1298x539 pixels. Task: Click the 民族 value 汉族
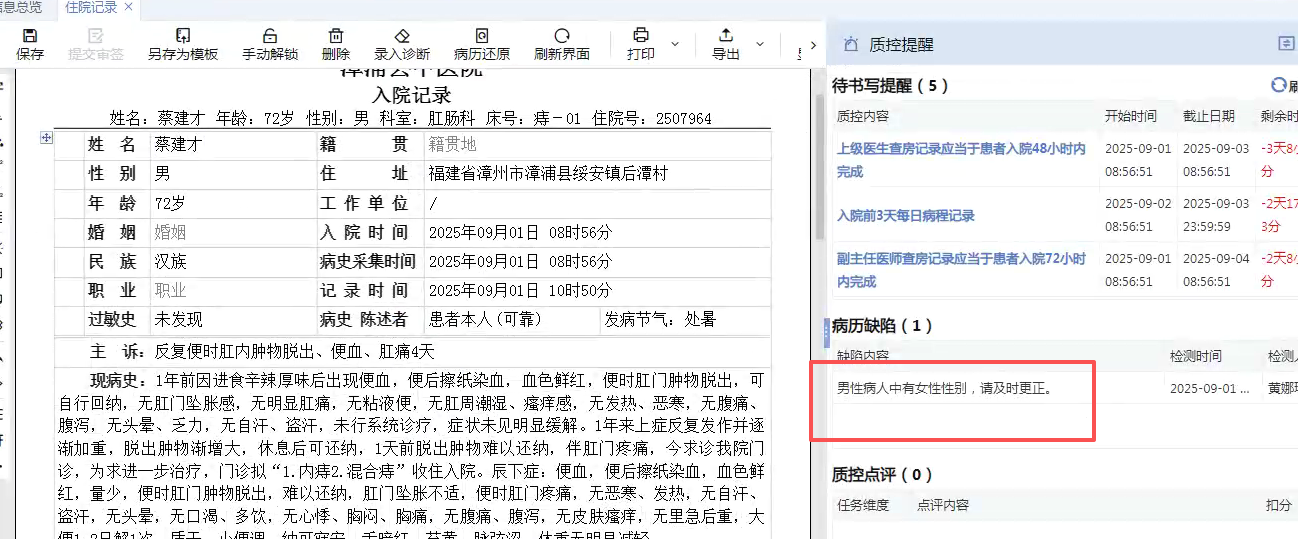pos(170,262)
